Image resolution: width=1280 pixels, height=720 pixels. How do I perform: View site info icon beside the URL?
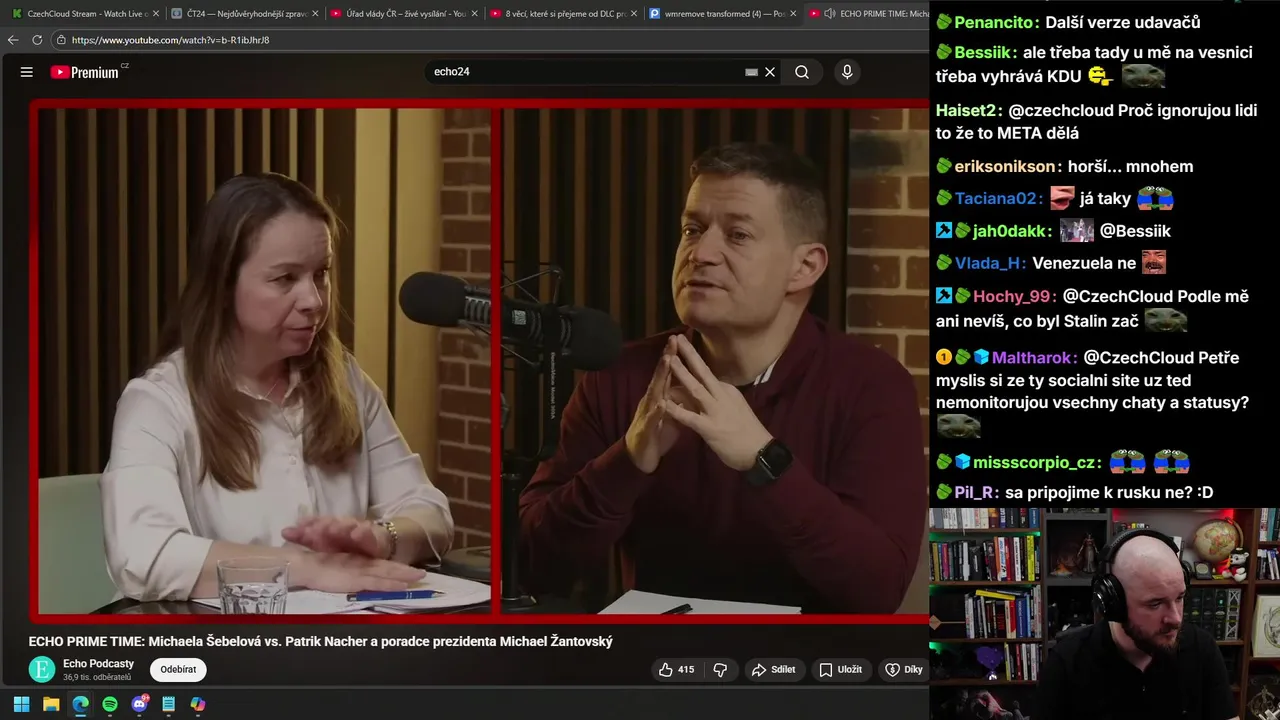coord(61,40)
